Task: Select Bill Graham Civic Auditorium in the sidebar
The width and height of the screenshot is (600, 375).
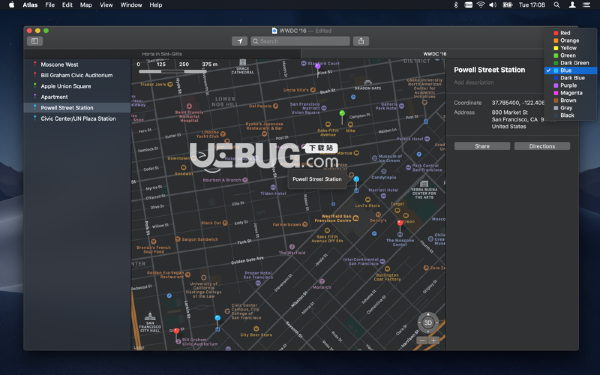Action: click(x=77, y=75)
